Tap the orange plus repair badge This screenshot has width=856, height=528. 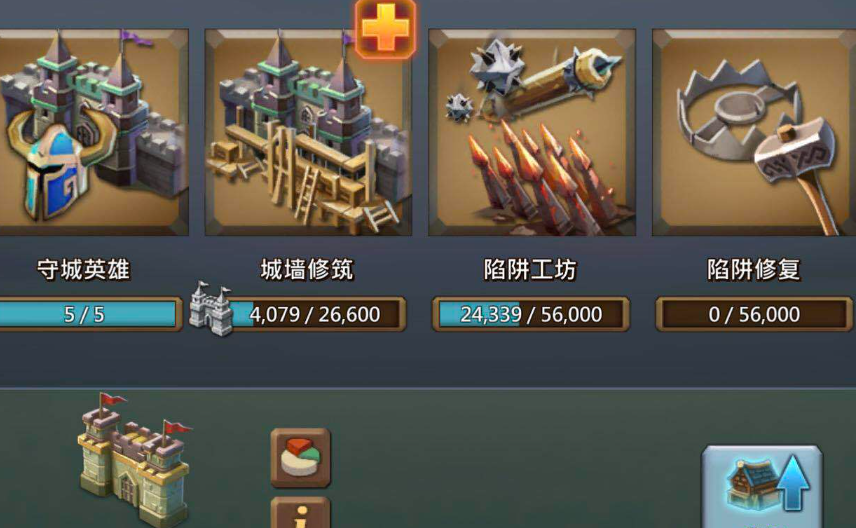pos(385,28)
